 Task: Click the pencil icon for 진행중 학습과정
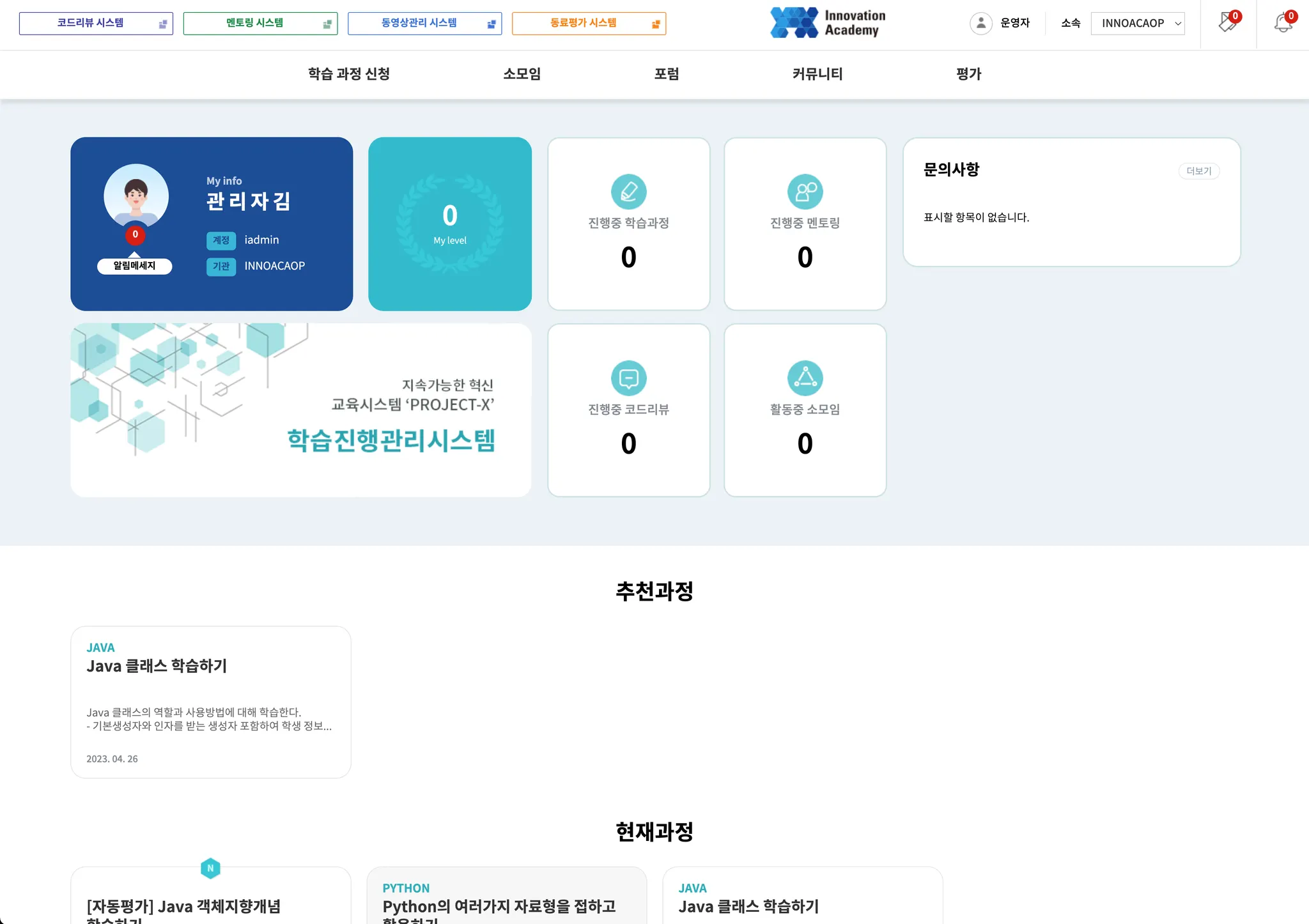(628, 192)
